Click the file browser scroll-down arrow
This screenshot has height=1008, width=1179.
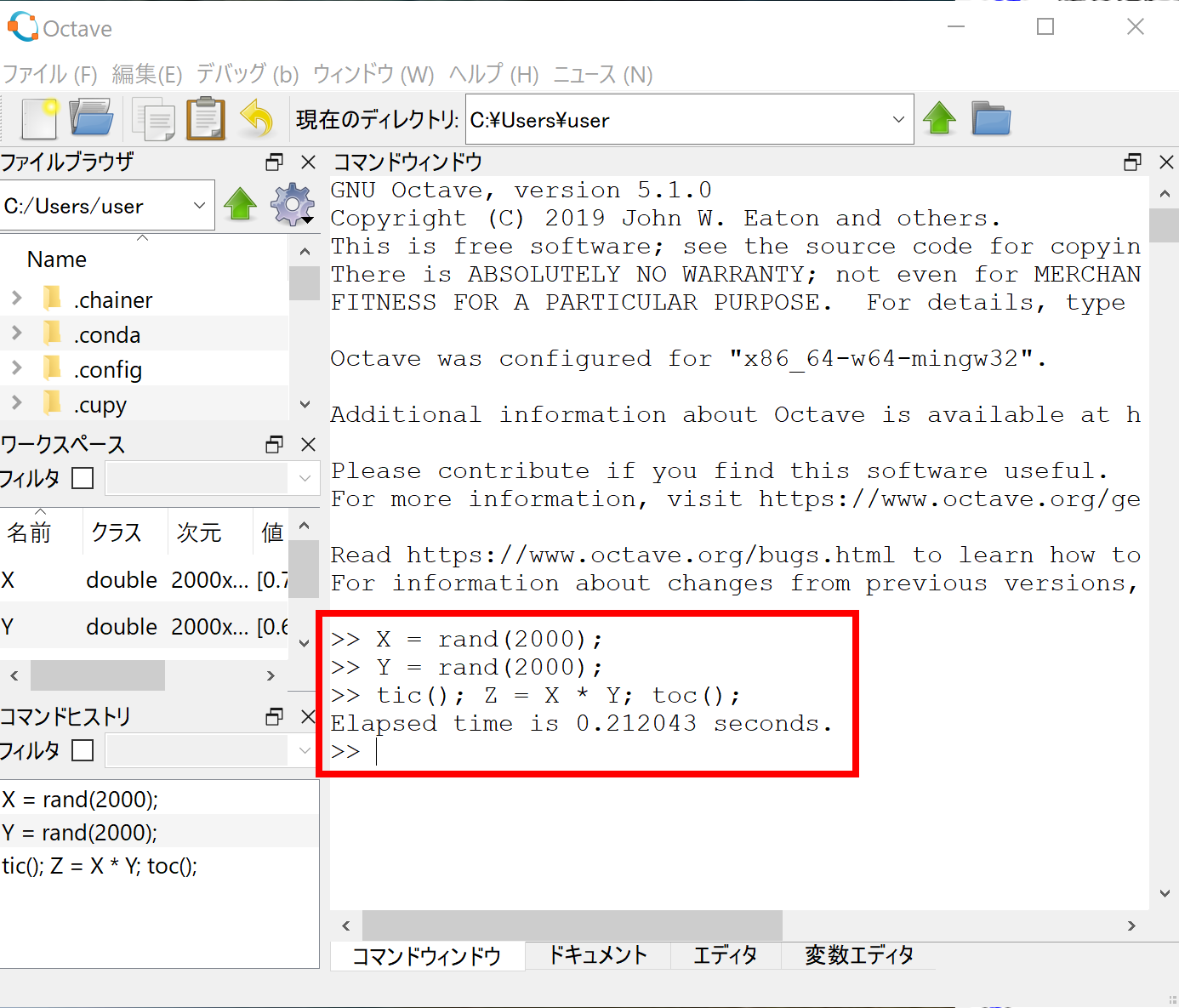coord(305,405)
